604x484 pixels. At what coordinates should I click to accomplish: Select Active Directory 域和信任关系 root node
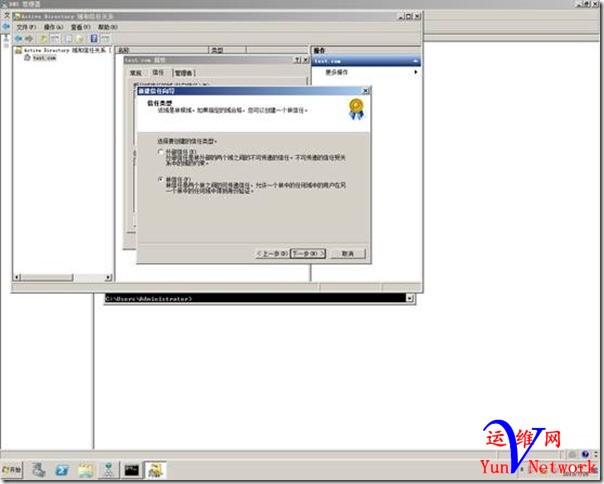click(x=67, y=50)
